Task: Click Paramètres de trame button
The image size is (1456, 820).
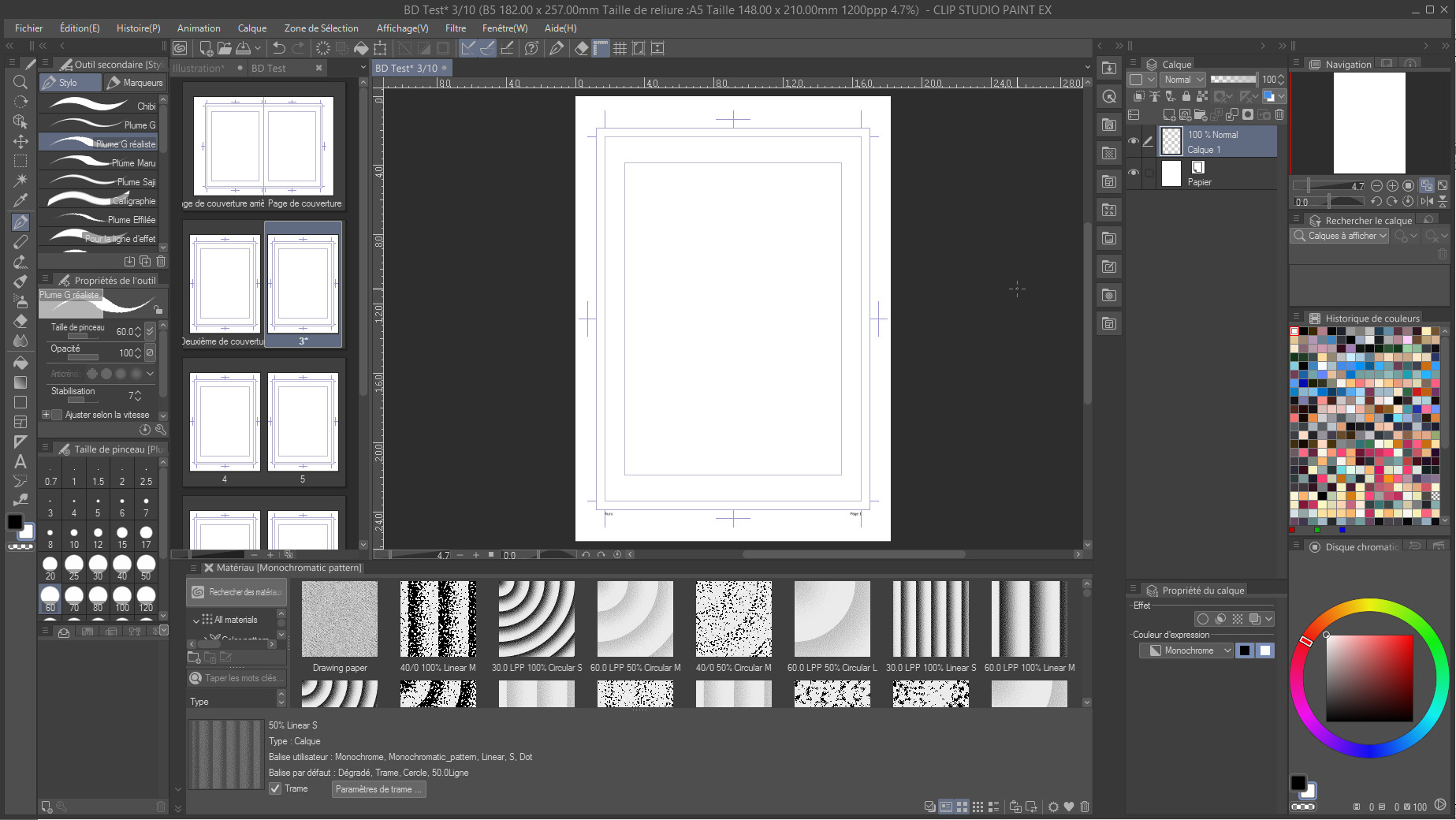Action: (379, 789)
